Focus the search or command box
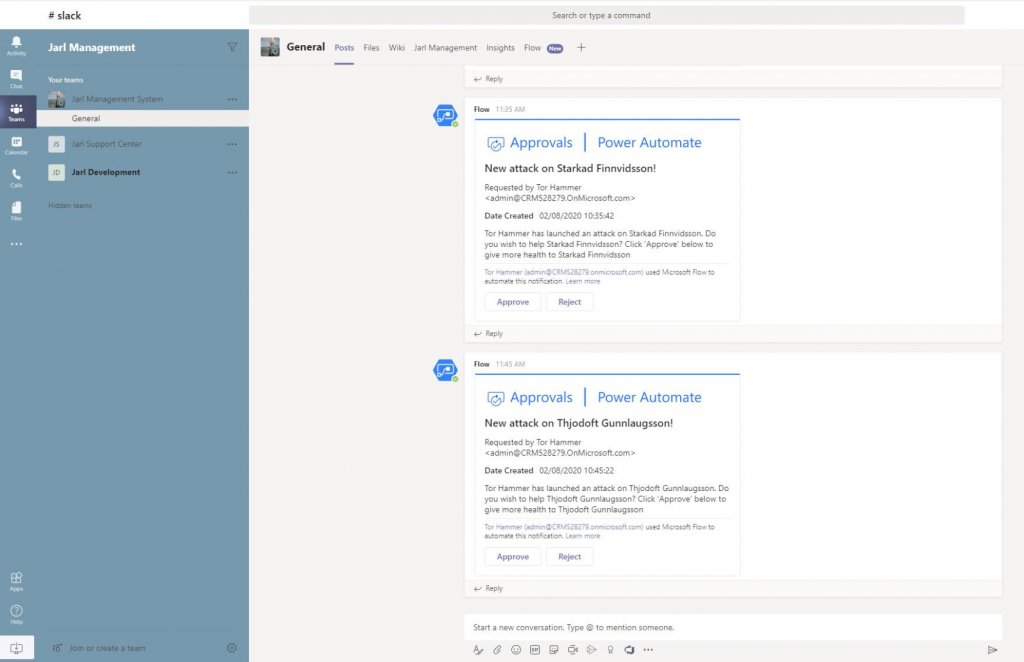Viewport: 1024px width, 662px height. point(606,15)
